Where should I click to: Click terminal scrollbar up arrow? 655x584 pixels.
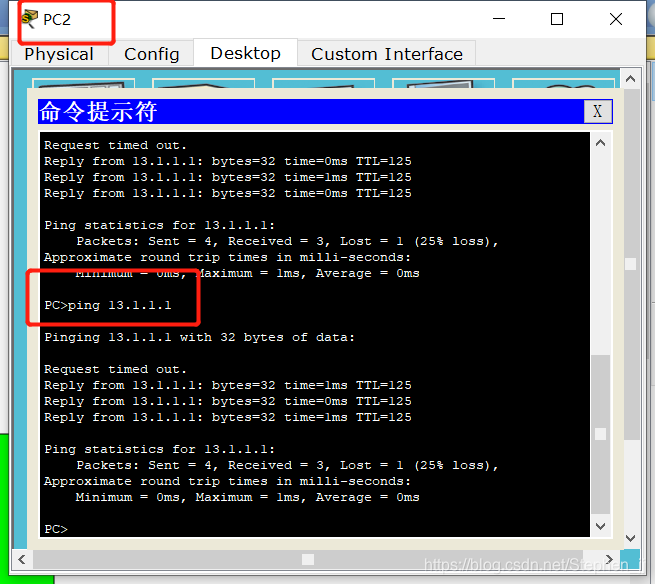(601, 143)
